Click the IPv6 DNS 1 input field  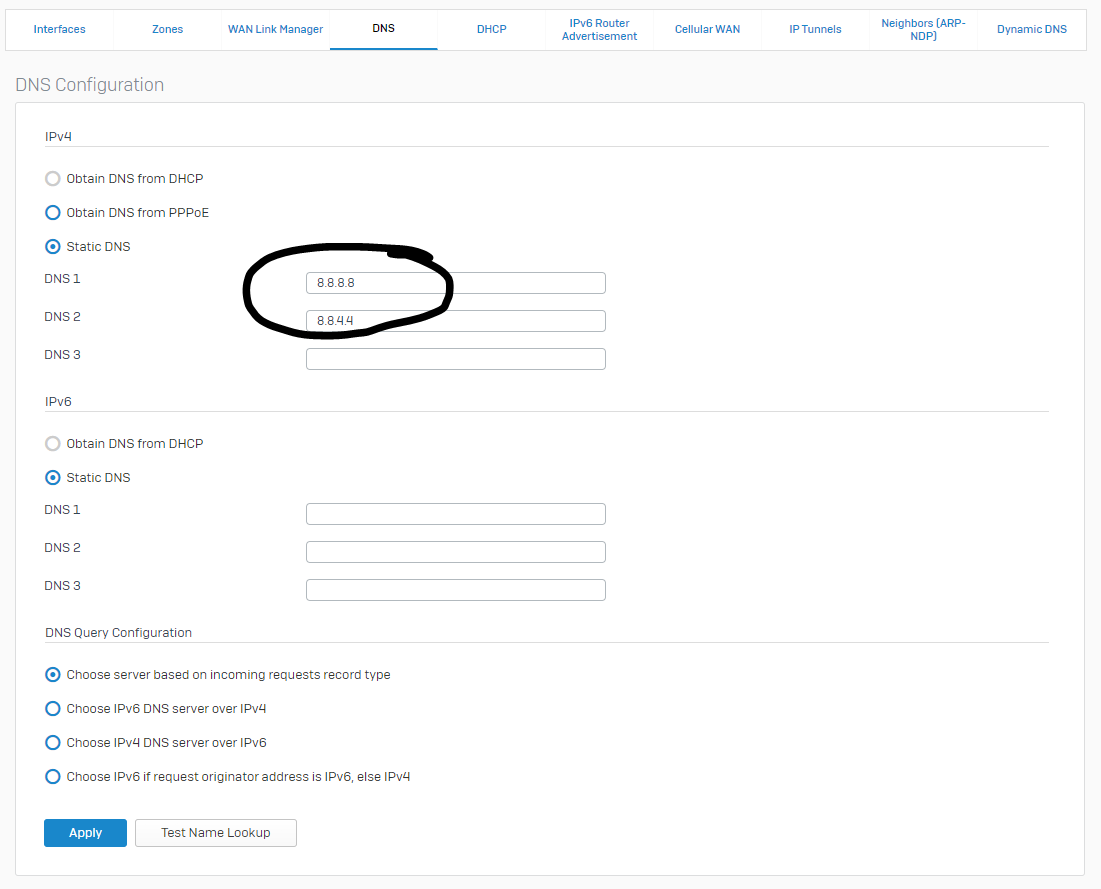[456, 514]
